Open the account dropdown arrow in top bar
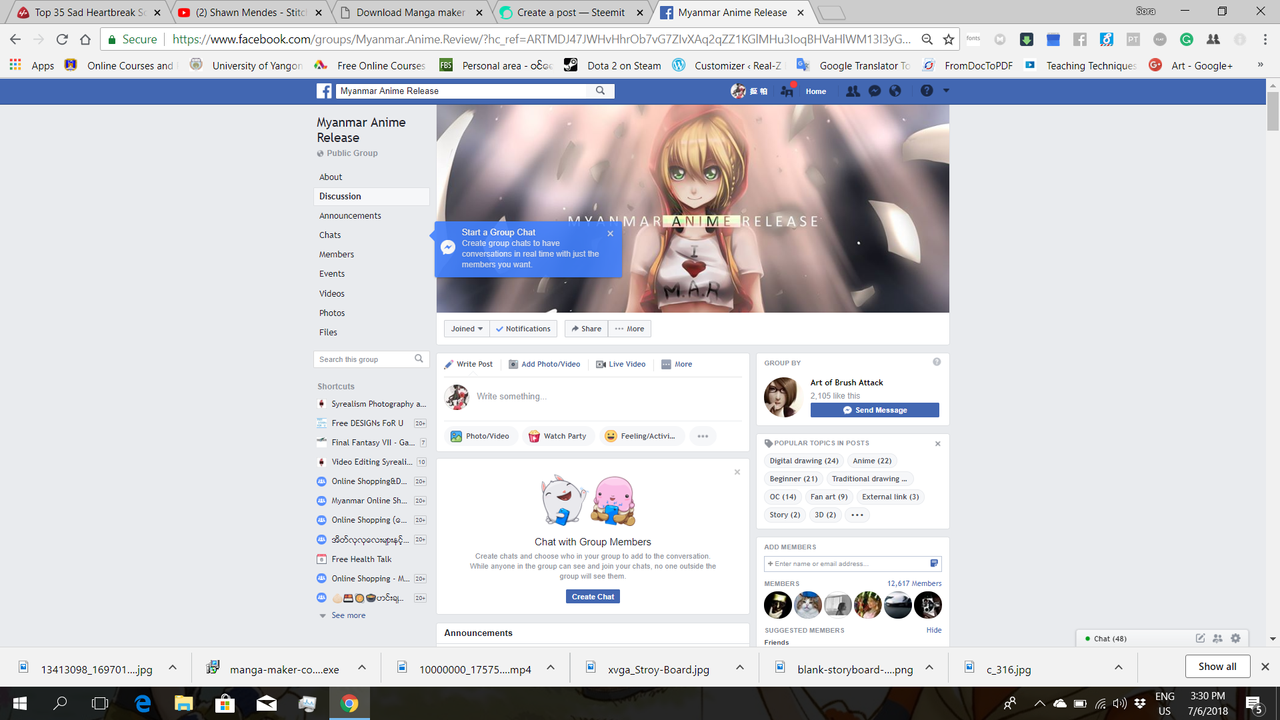 pyautogui.click(x=946, y=91)
